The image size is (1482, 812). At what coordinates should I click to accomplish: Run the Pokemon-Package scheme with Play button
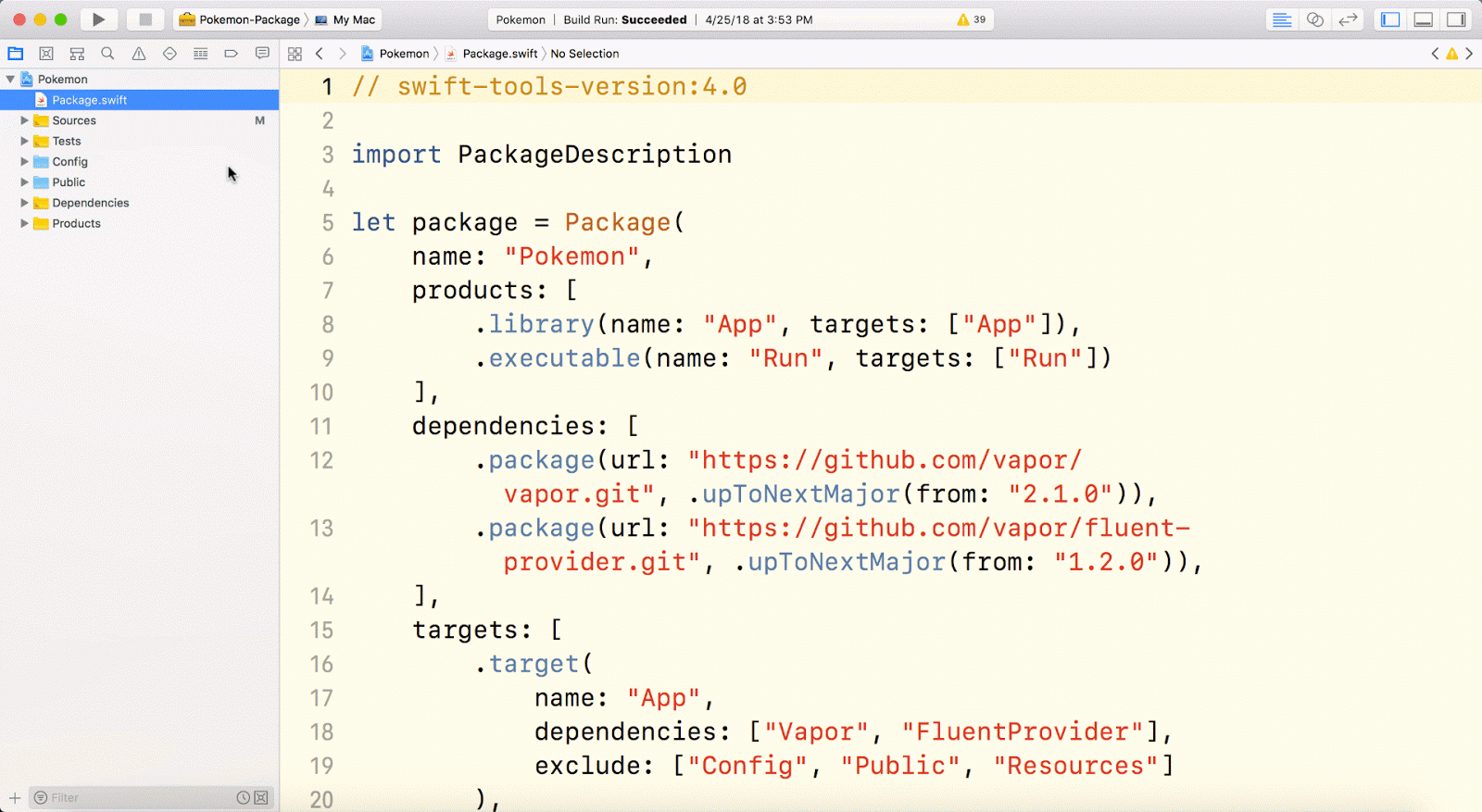pyautogui.click(x=98, y=19)
